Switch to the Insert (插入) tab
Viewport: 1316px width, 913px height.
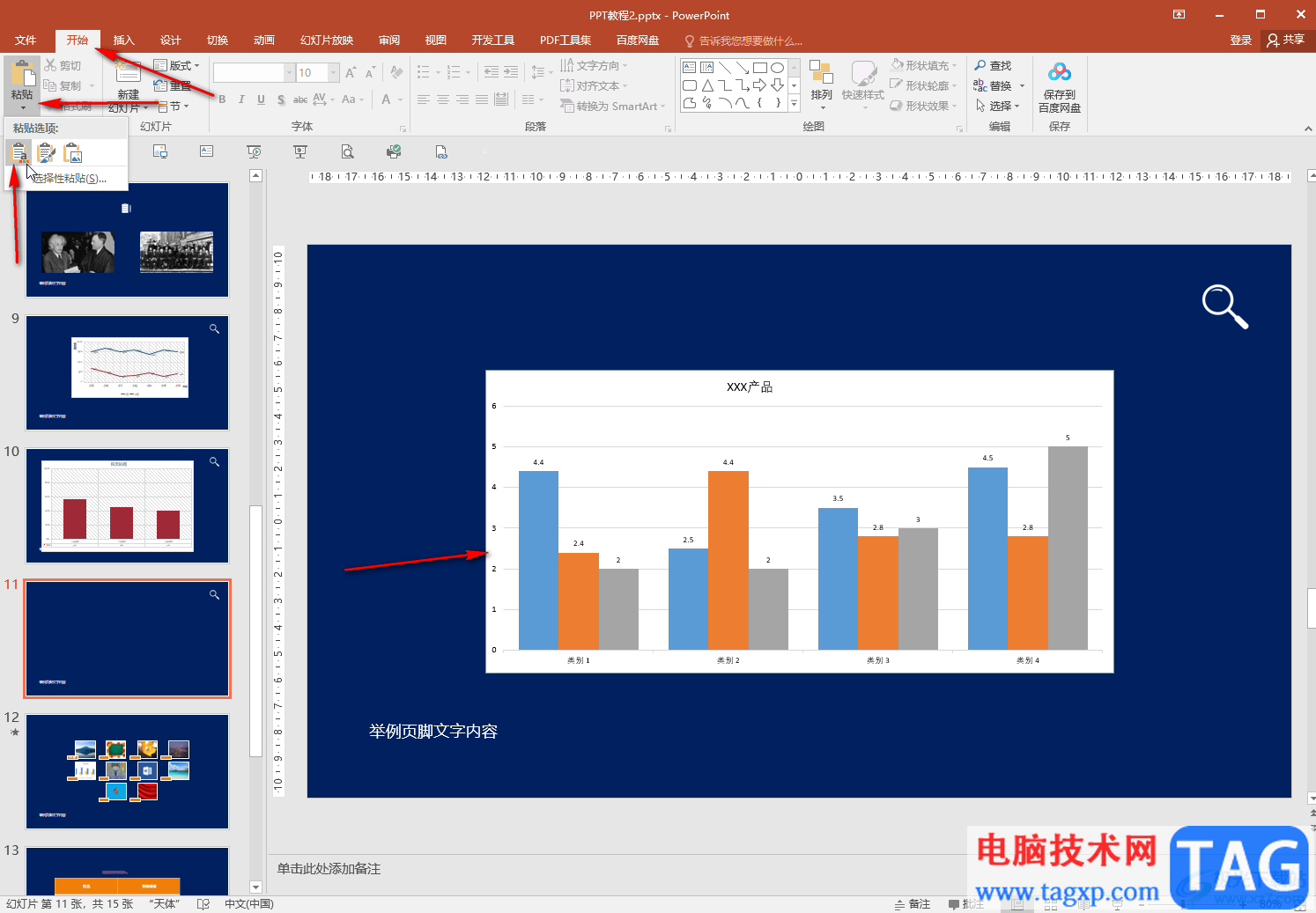[x=124, y=40]
